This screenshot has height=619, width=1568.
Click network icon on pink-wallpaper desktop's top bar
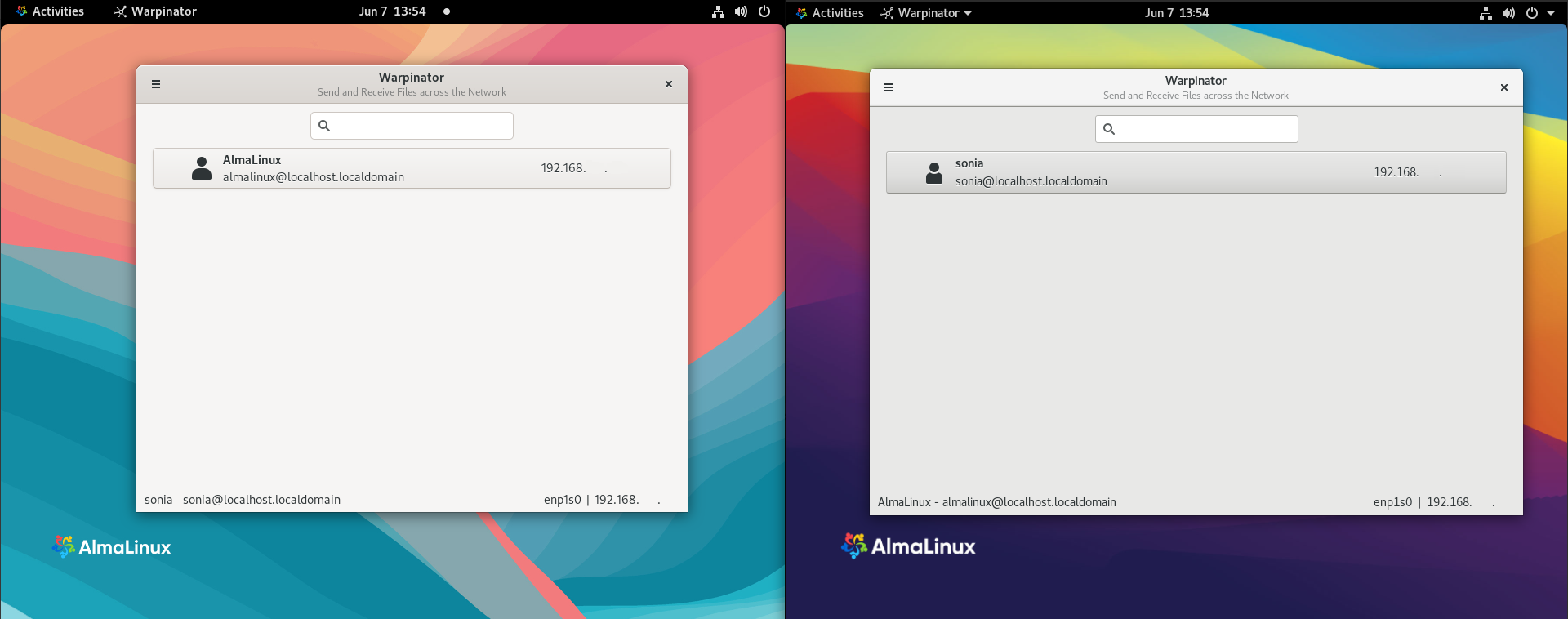(718, 11)
